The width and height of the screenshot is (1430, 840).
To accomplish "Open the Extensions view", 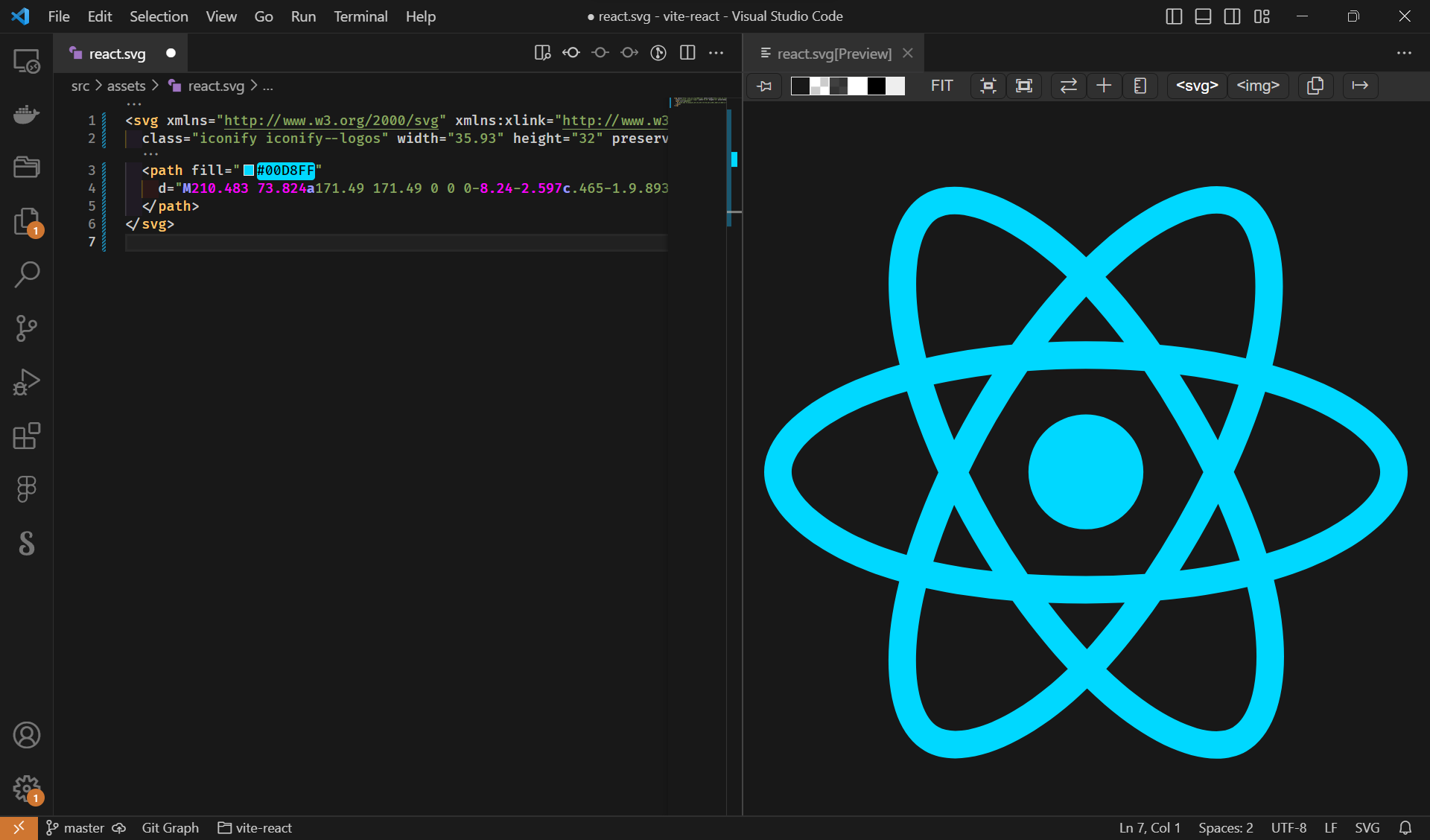I will tap(27, 436).
